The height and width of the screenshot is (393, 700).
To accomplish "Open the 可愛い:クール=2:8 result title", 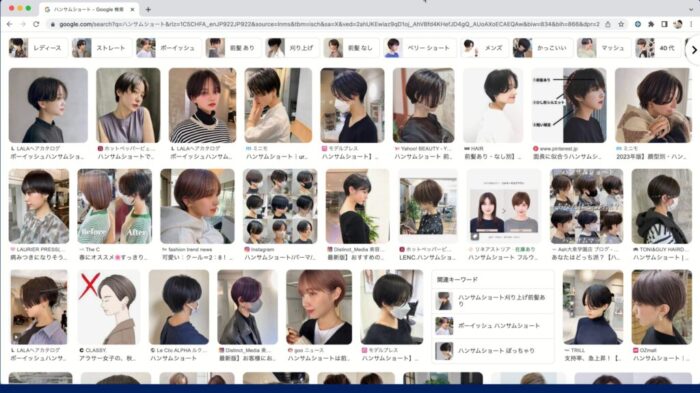I will 197,258.
